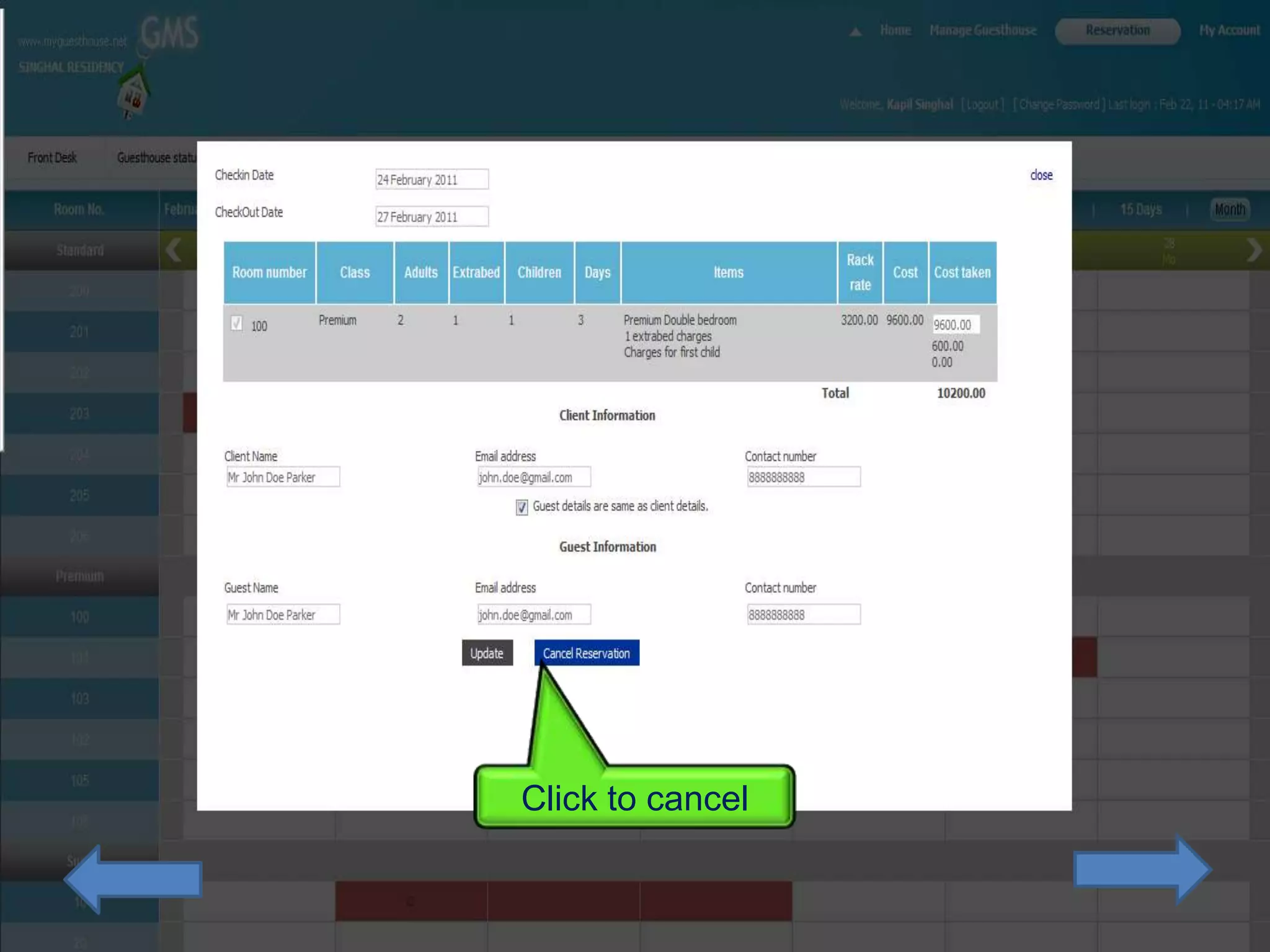This screenshot has width=1270, height=952.
Task: Close the reservation dialog via close link
Action: pyautogui.click(x=1041, y=175)
